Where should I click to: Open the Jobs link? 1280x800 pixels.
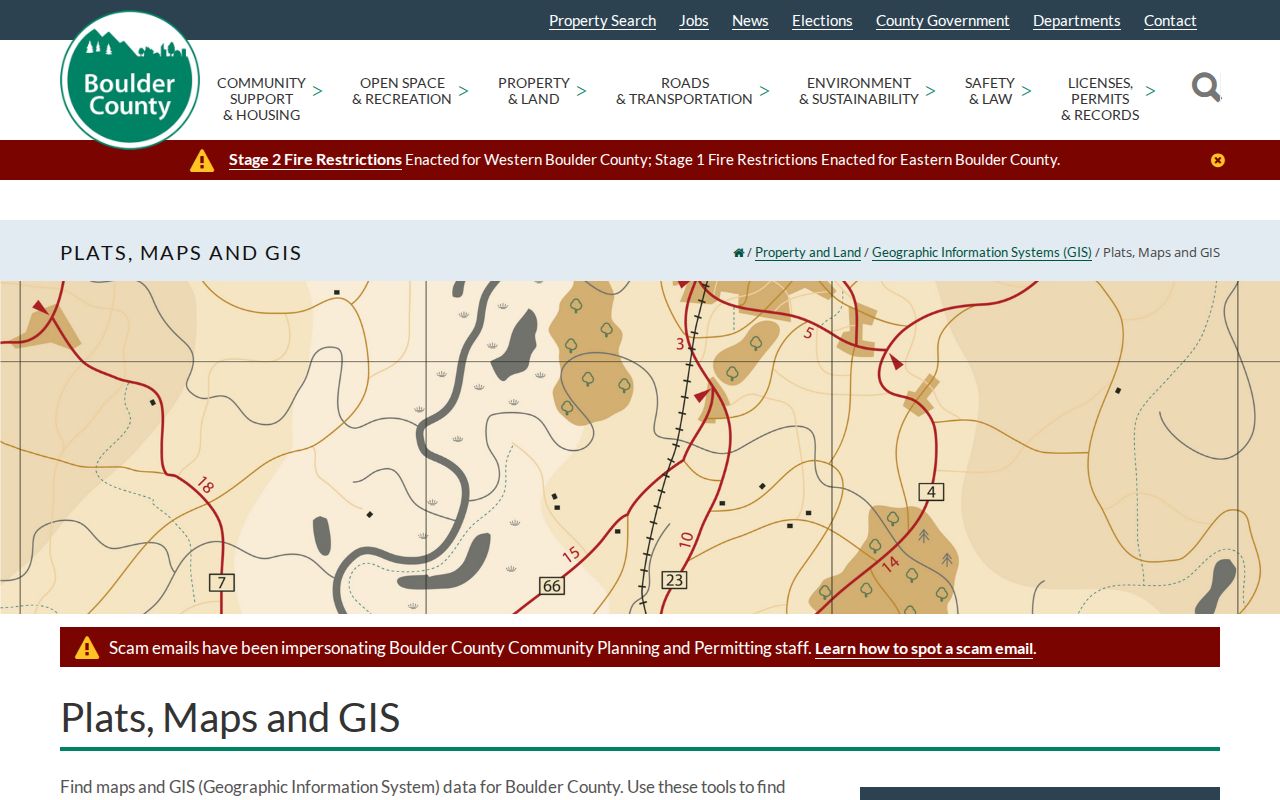click(x=694, y=21)
